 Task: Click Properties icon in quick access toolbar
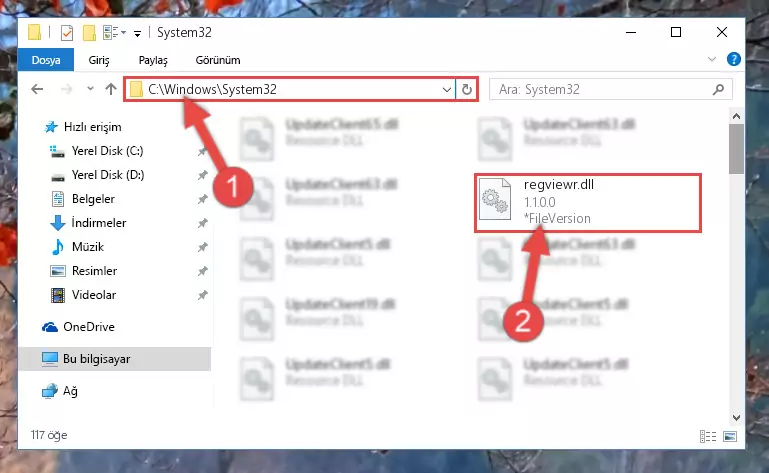click(x=67, y=33)
